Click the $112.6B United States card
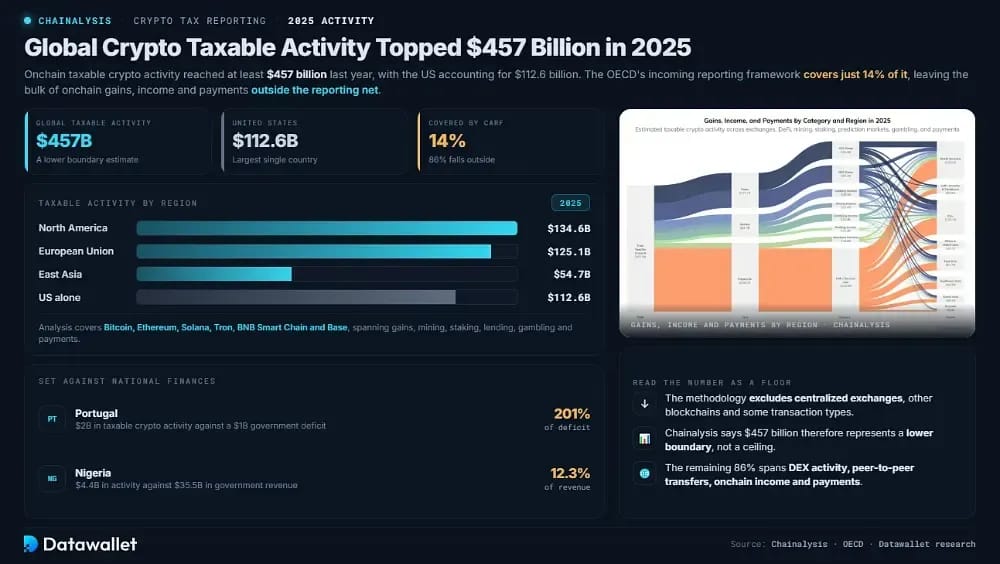This screenshot has width=1000, height=564. pos(314,142)
